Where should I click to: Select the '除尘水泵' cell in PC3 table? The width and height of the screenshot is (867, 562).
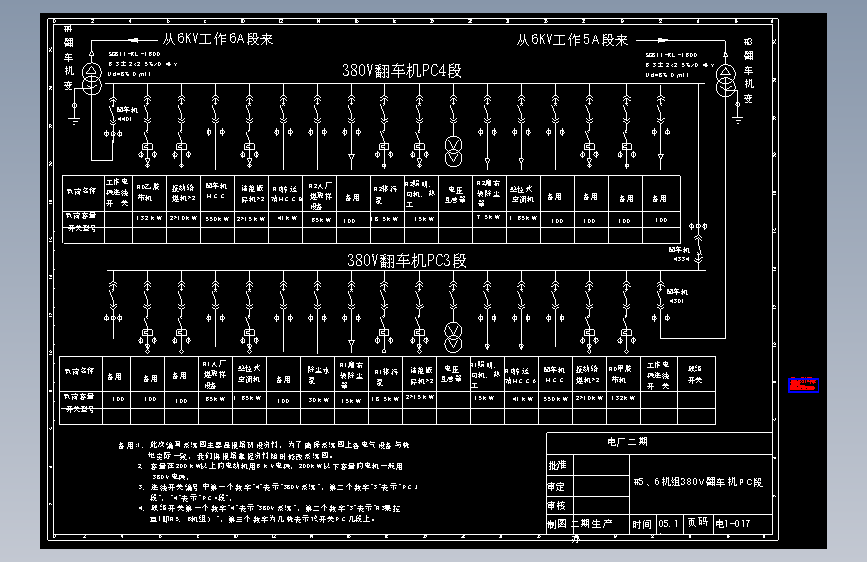[318, 374]
